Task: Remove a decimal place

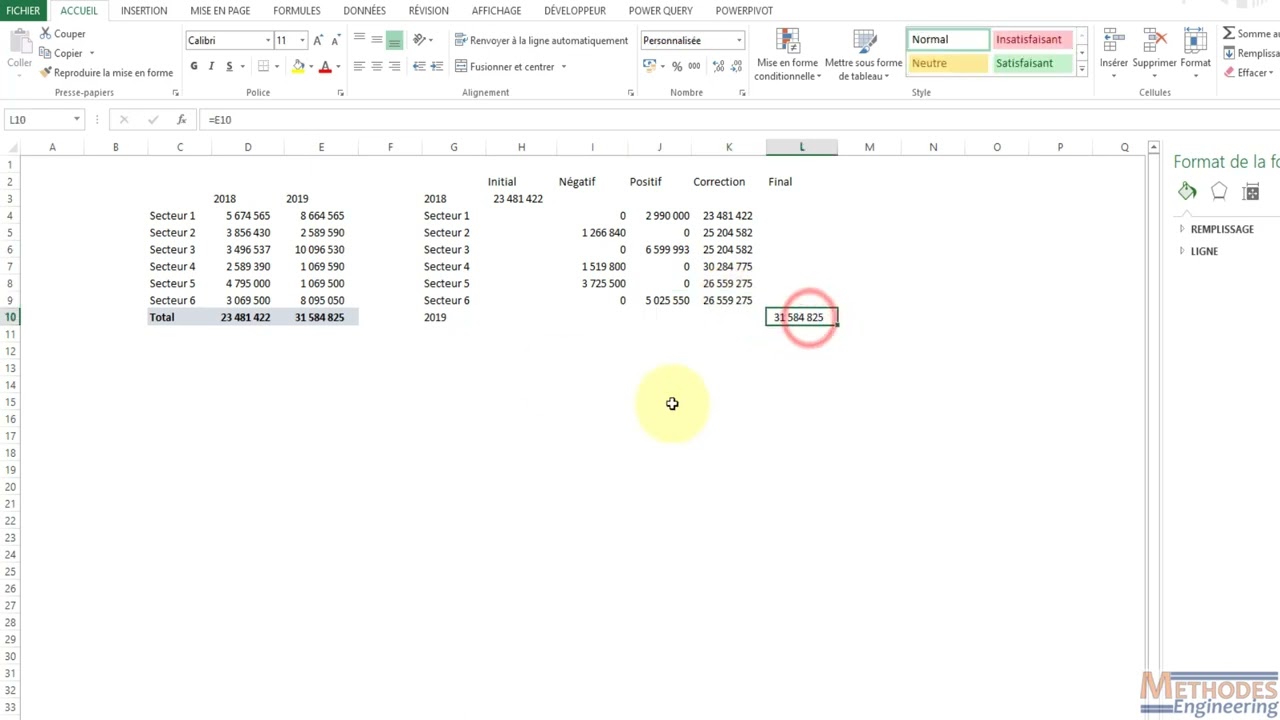Action: 735,66
